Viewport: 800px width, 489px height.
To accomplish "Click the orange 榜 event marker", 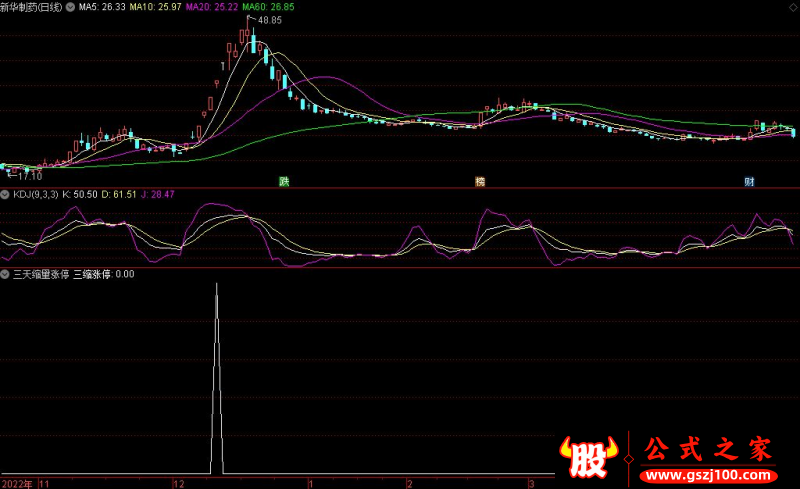I will [481, 181].
